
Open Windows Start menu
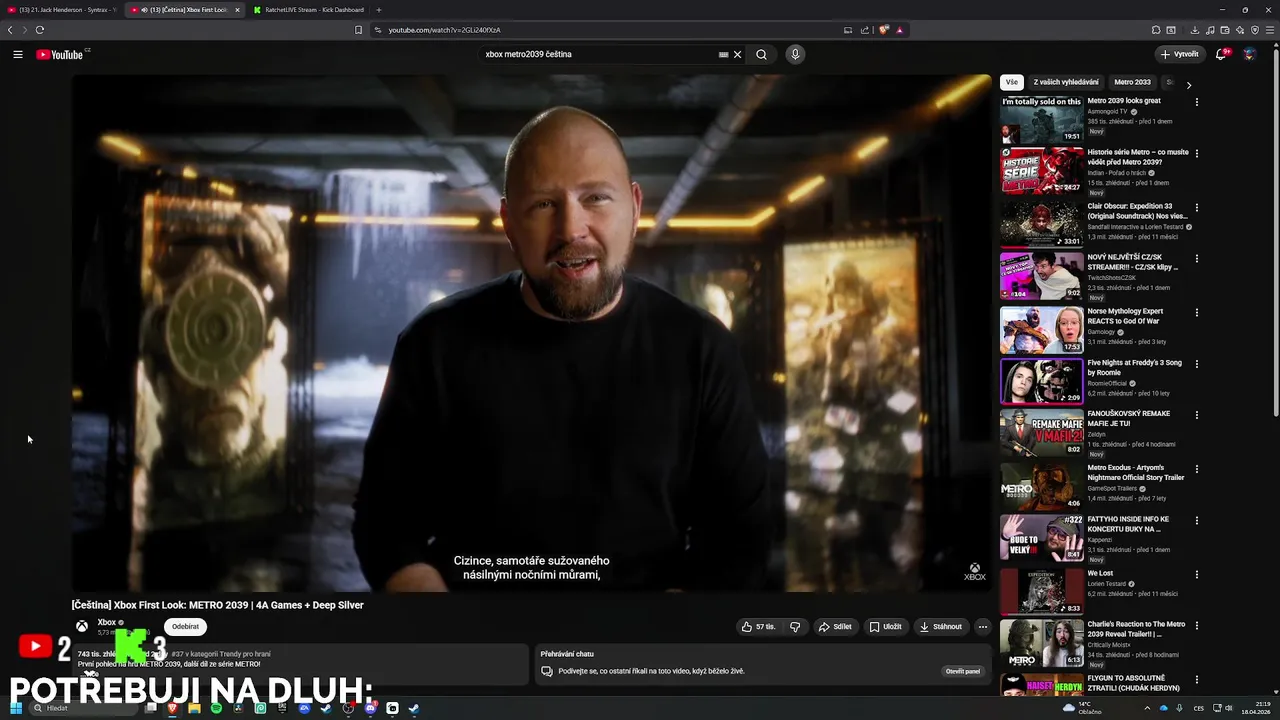point(16,708)
